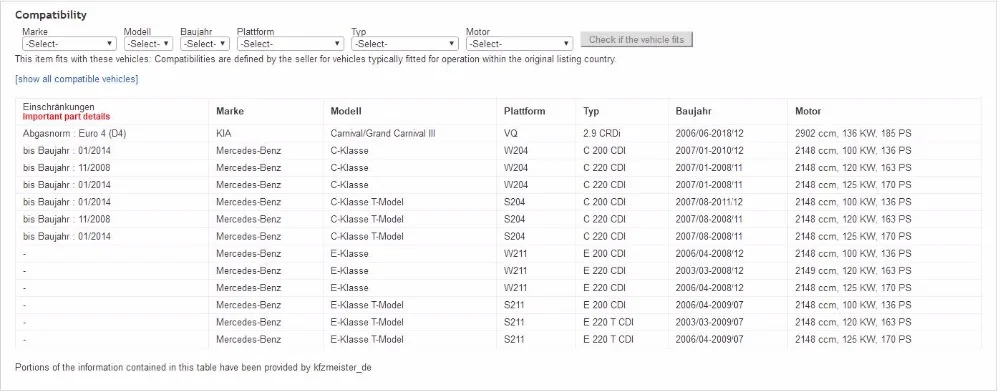This screenshot has height=392, width=1000.
Task: Select '2902 ccm, 136 KW, 185 PS' cell
Action: click(x=853, y=134)
